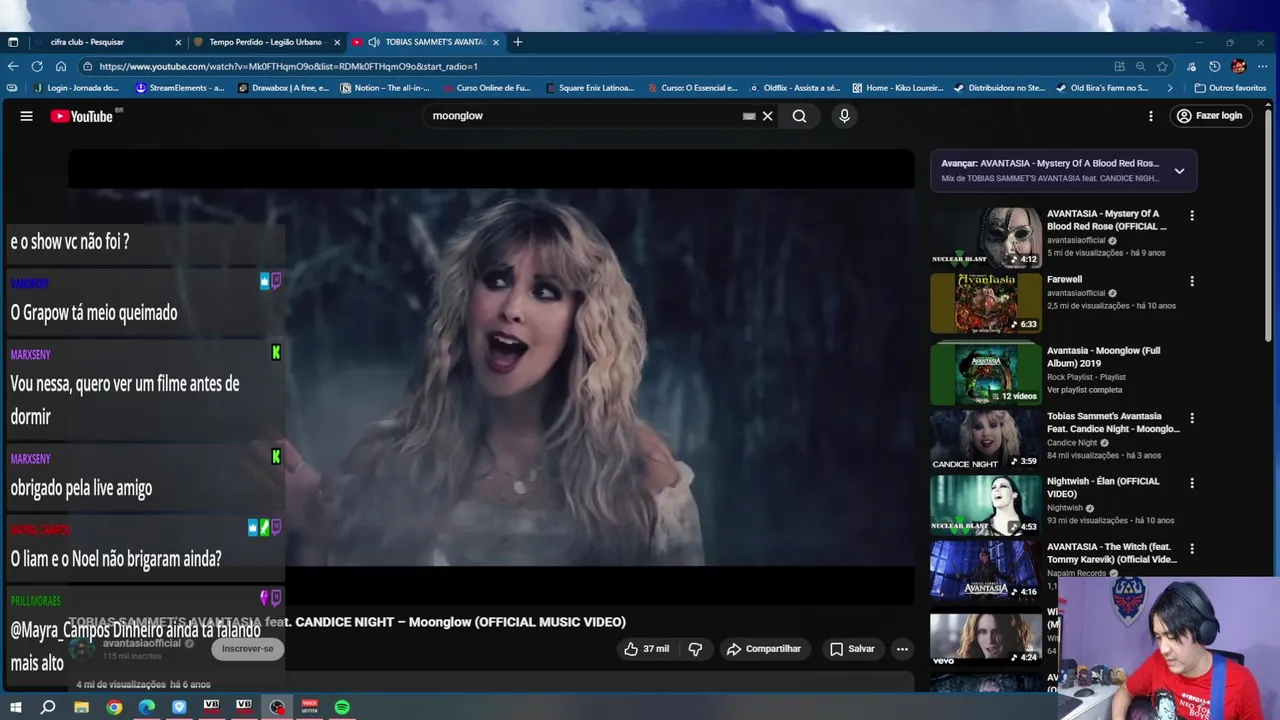Screen dimensions: 1280x720
Task: Play the Farewell video thumbnail
Action: [986, 303]
